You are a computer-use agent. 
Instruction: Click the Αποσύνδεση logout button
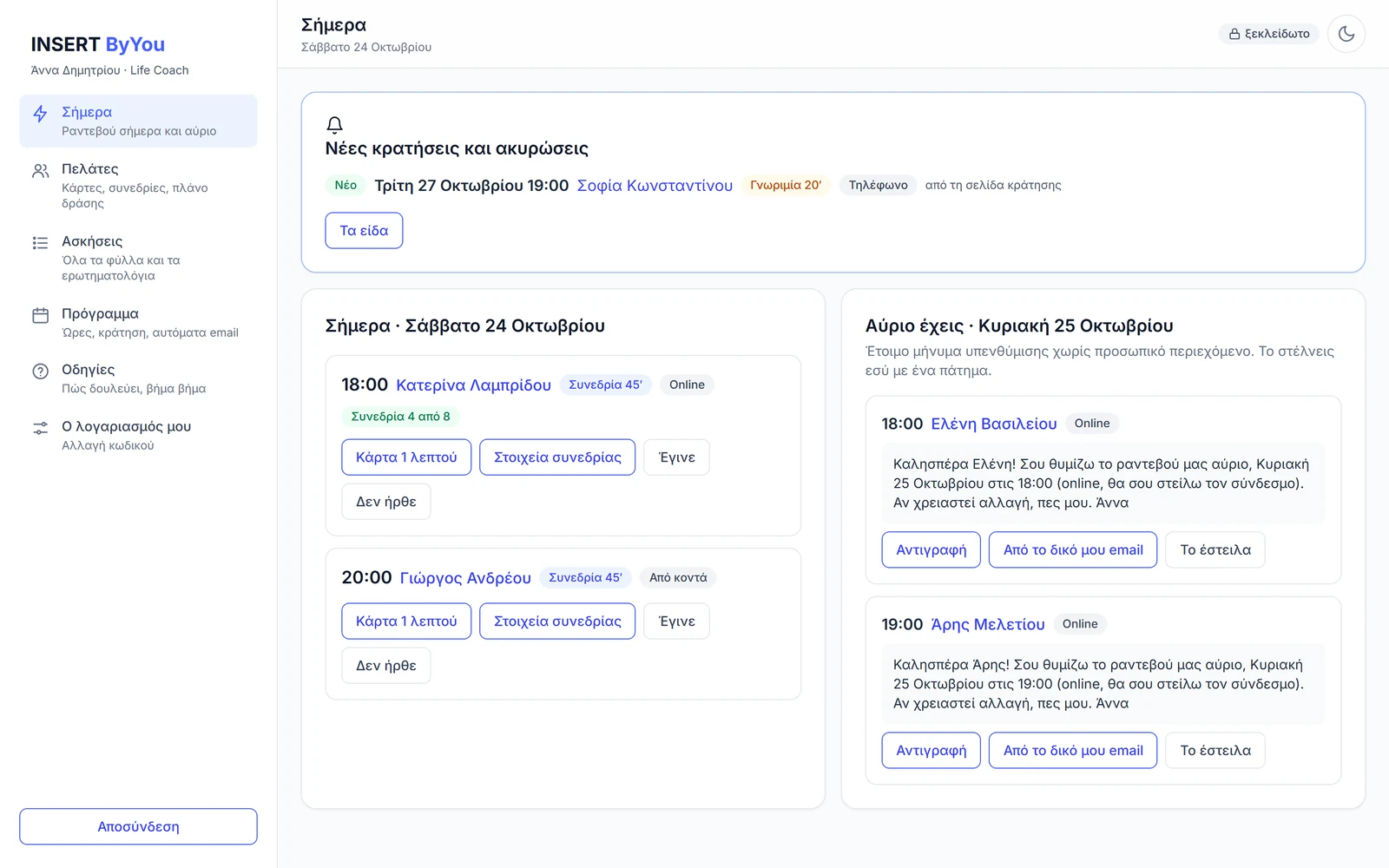pyautogui.click(x=138, y=826)
